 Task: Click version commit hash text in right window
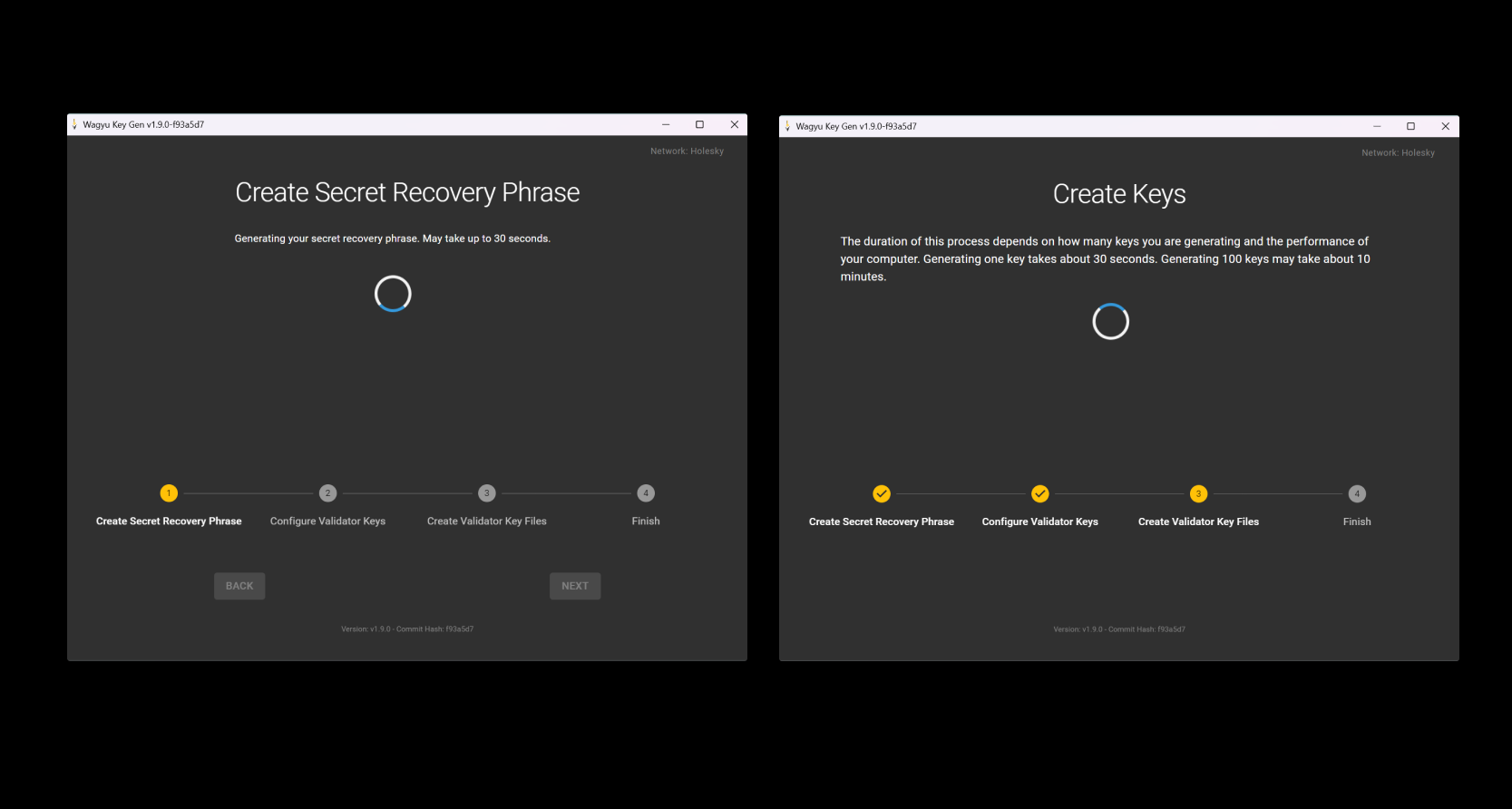click(x=1119, y=629)
